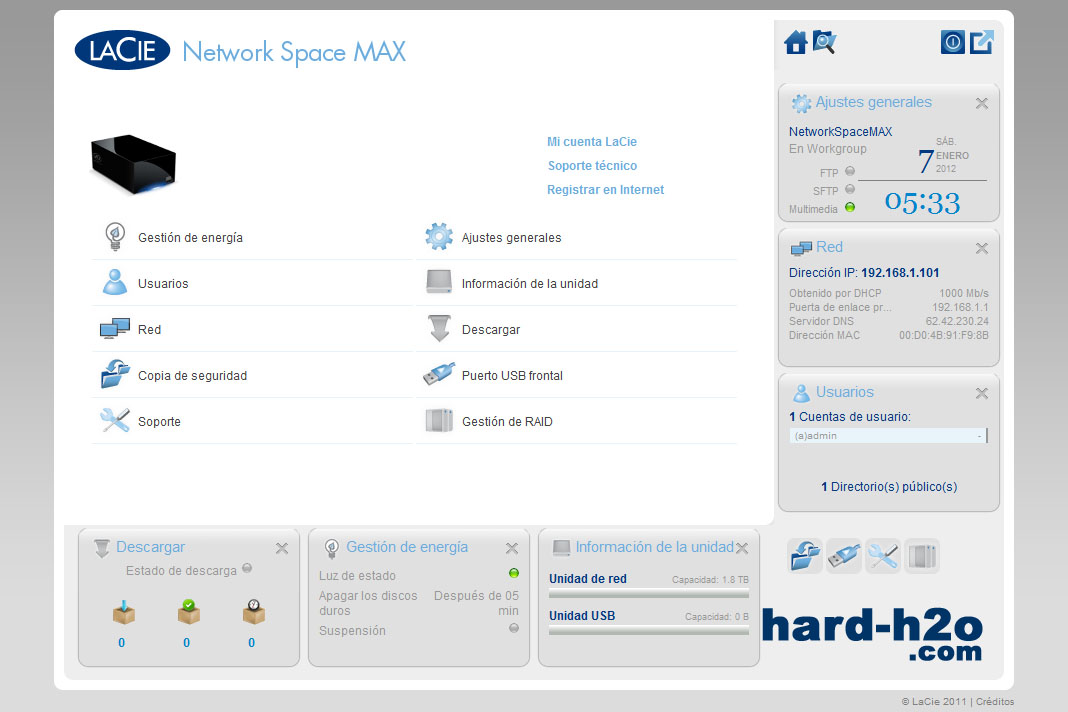Open the file browser search icon
Viewport: 1068px width, 712px height.
tap(824, 42)
